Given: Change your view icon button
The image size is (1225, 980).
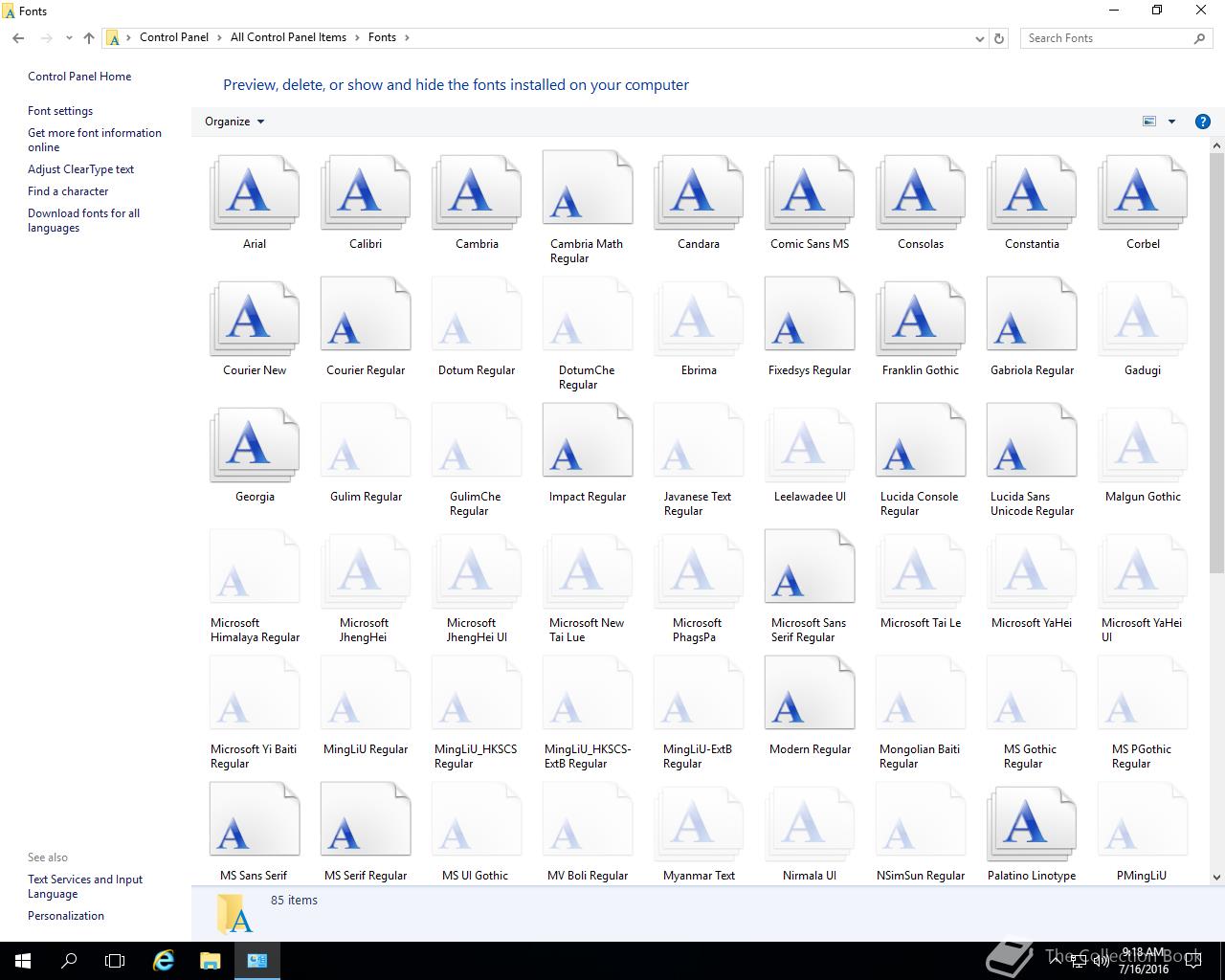Looking at the screenshot, I should tap(1149, 122).
